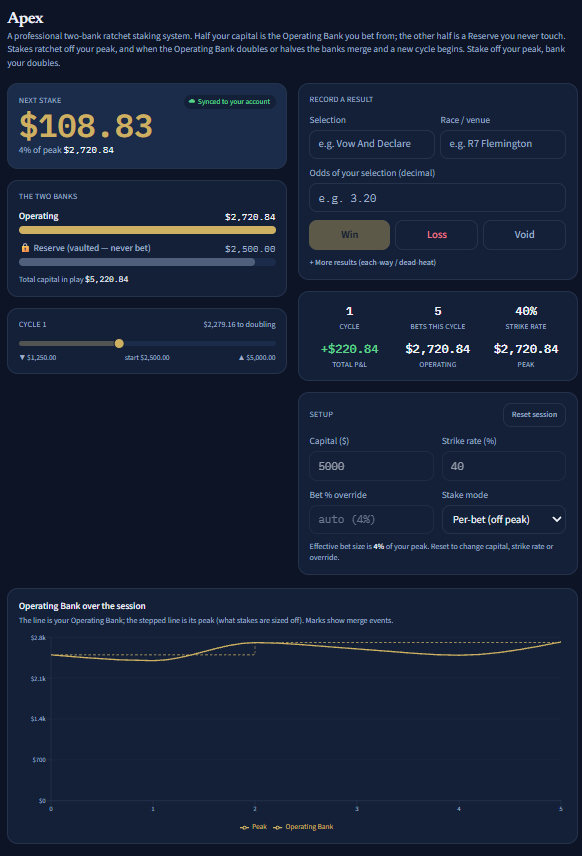Click the total capital $5,220.84 value
The height and width of the screenshot is (856, 582).
106,280
